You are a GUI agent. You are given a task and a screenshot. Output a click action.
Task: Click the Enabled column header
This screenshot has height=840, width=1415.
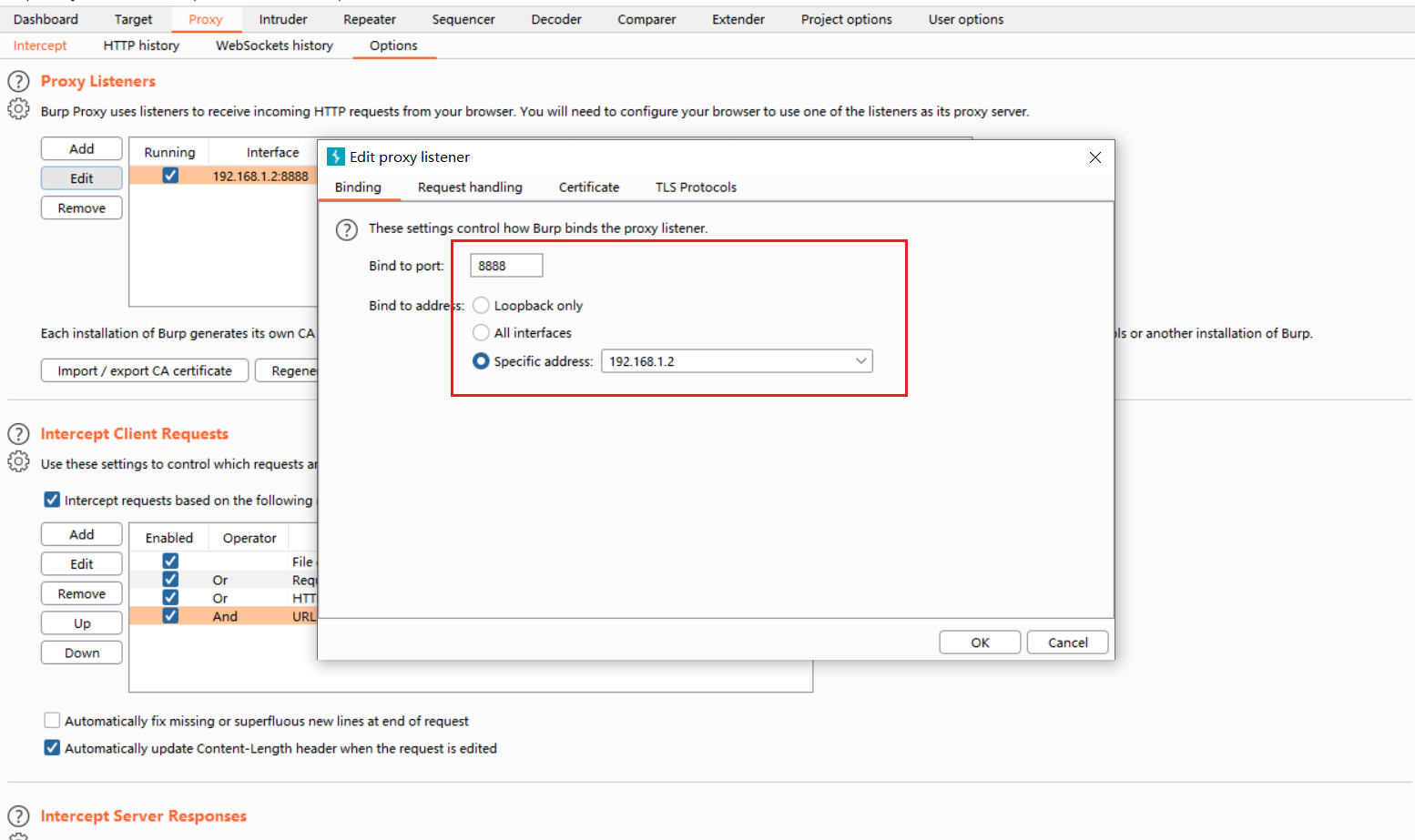tap(169, 539)
